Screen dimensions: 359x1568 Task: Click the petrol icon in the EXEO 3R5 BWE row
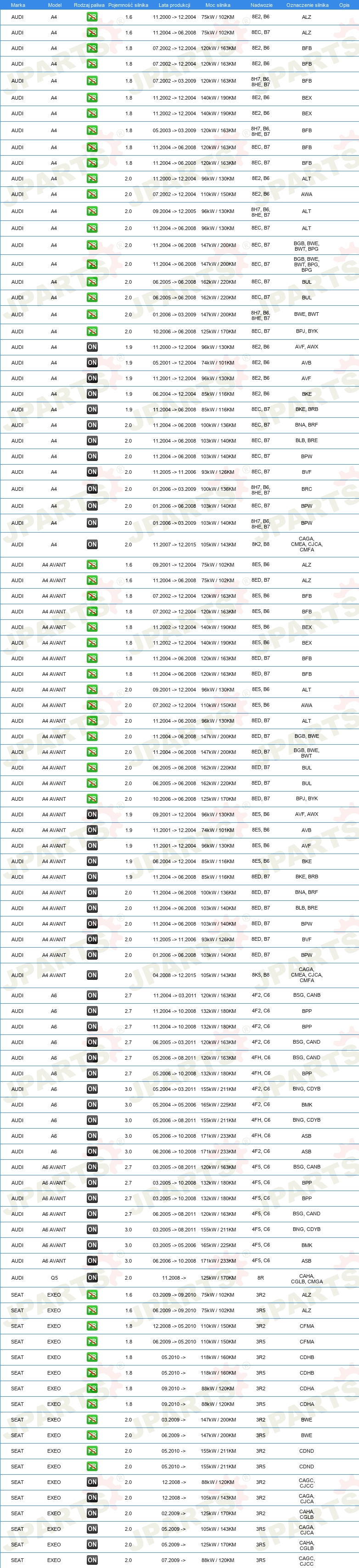(x=92, y=1435)
